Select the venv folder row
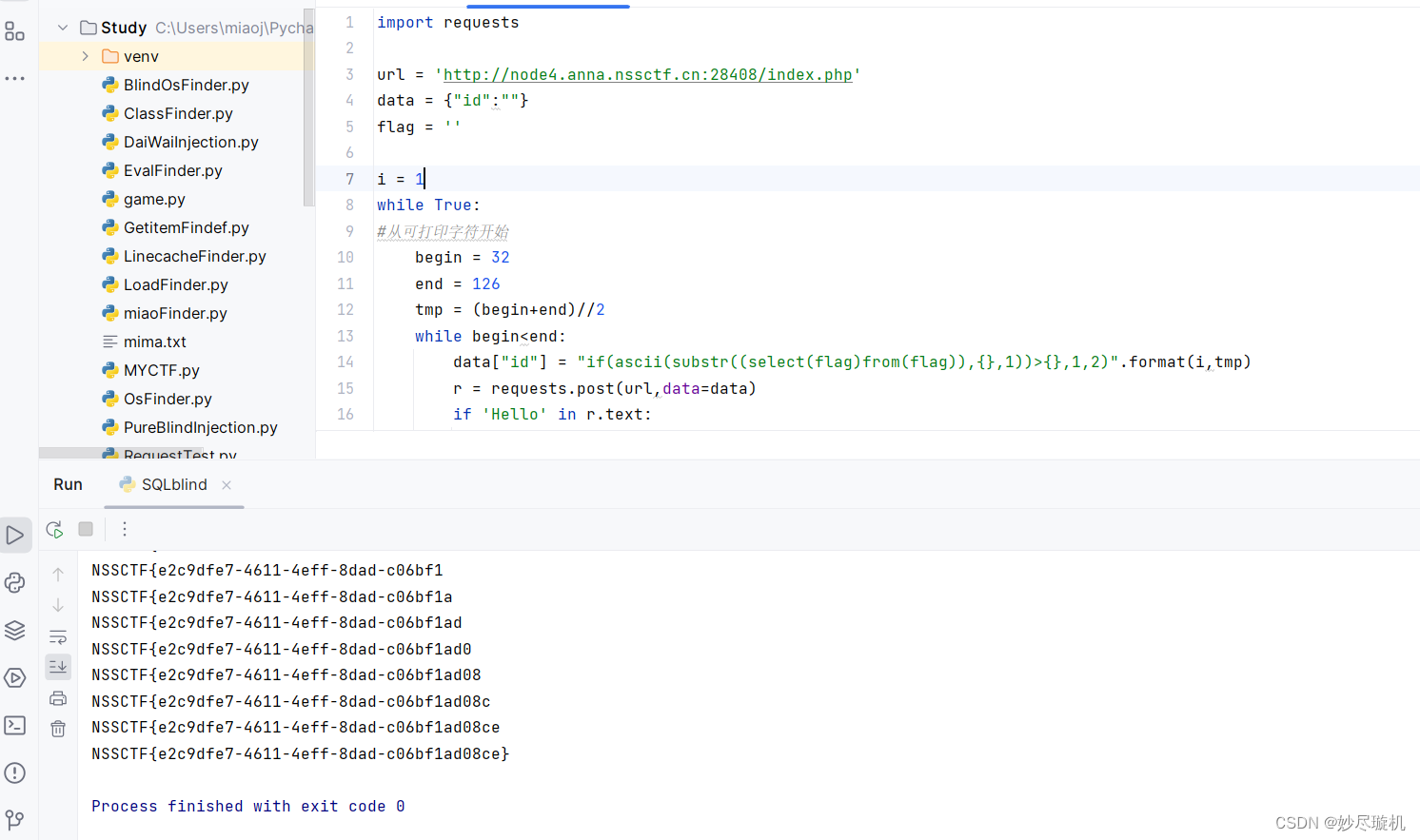 [x=176, y=56]
